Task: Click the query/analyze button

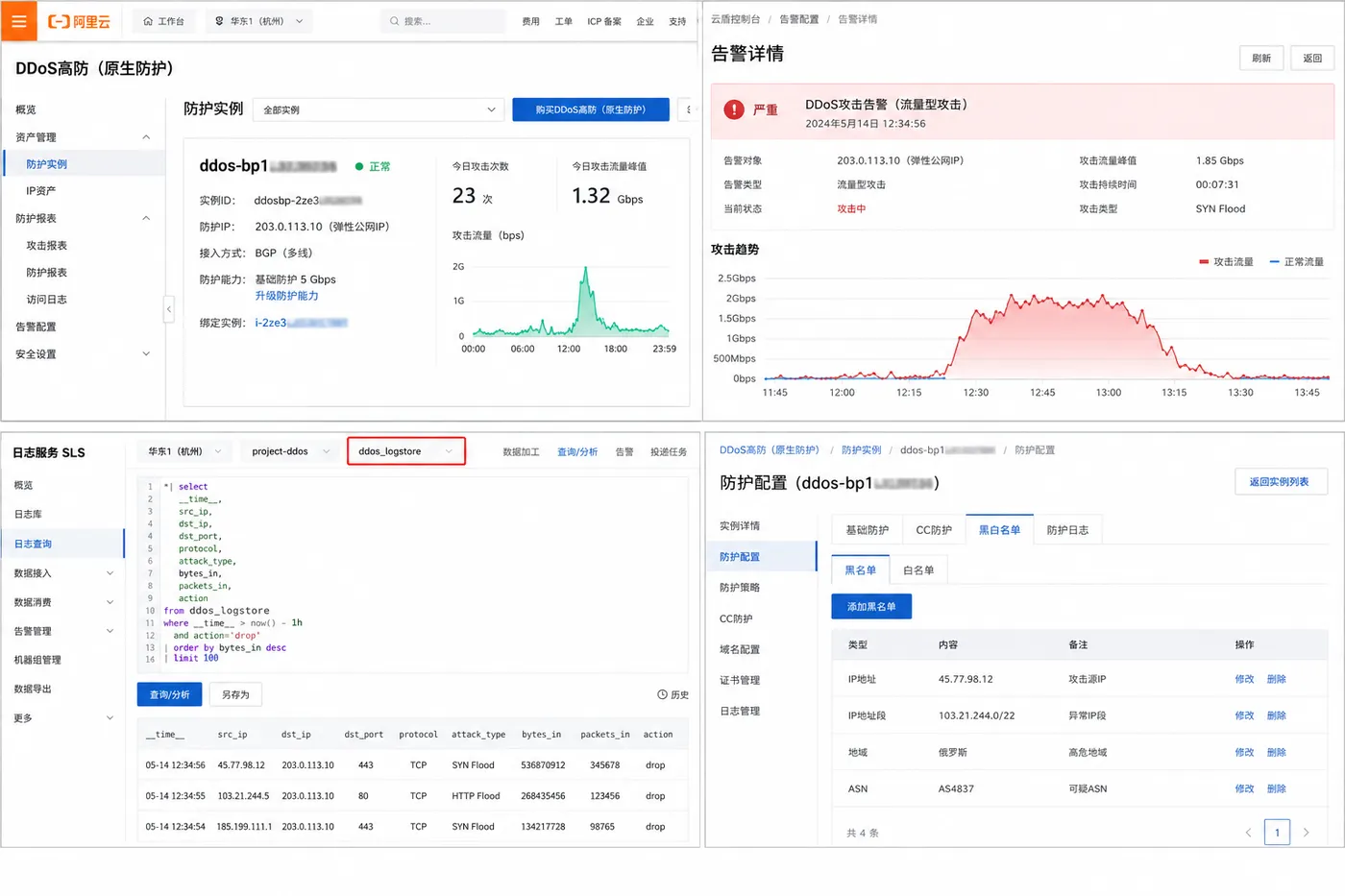Action: (x=169, y=694)
